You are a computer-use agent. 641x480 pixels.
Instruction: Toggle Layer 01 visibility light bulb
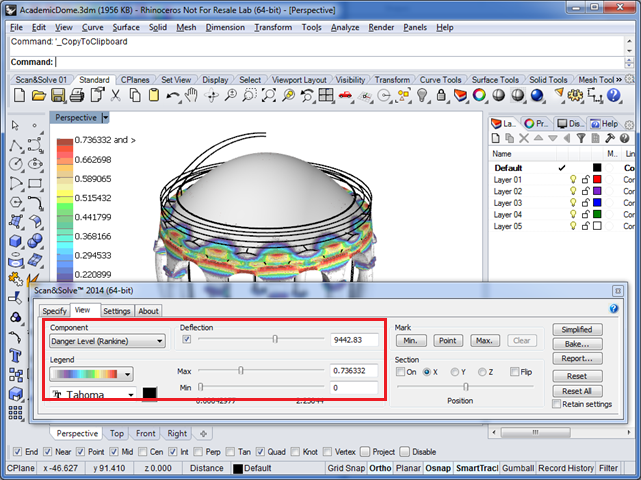tap(573, 179)
